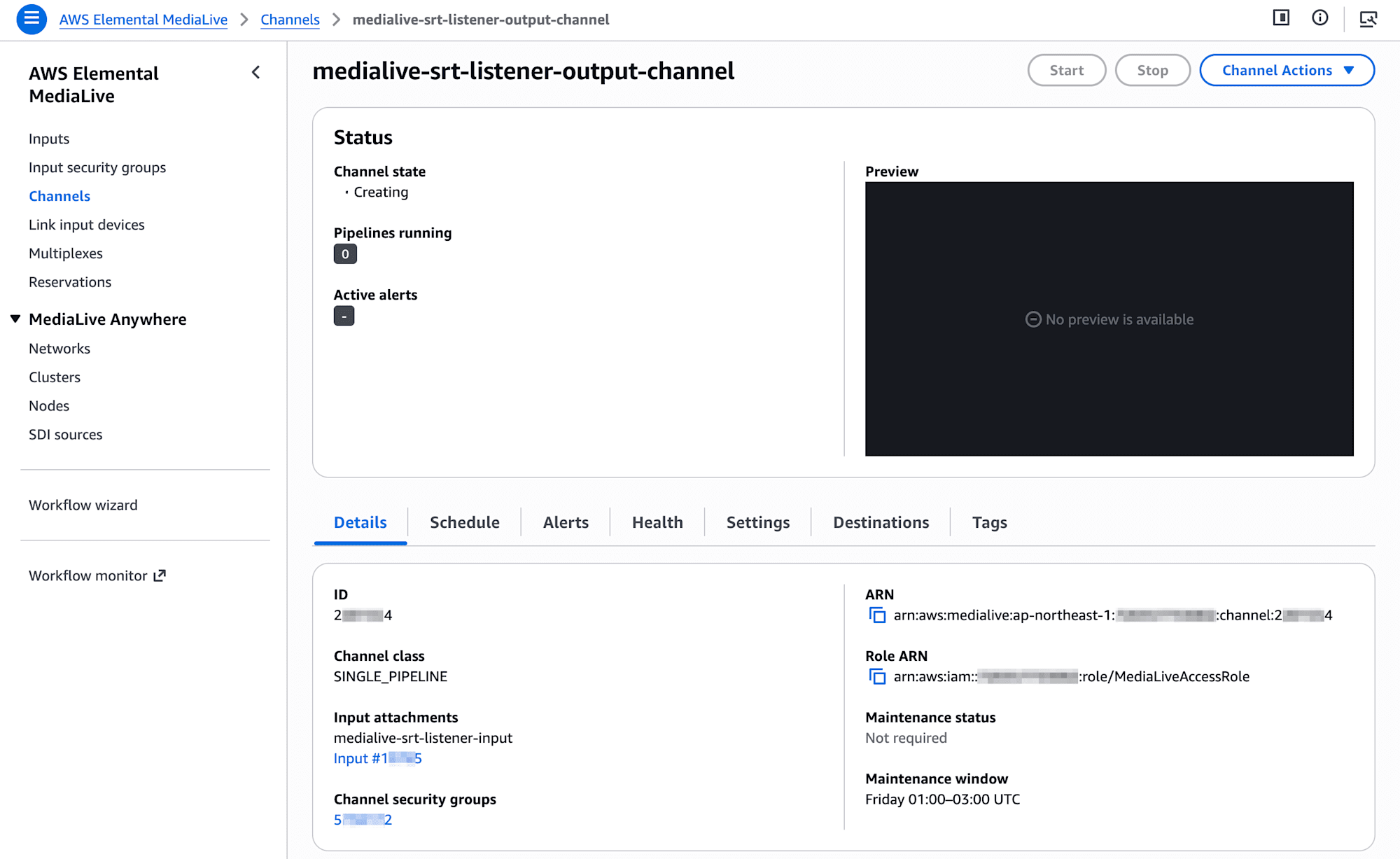Click the channel ID value
This screenshot has height=859, width=1400.
(x=363, y=615)
